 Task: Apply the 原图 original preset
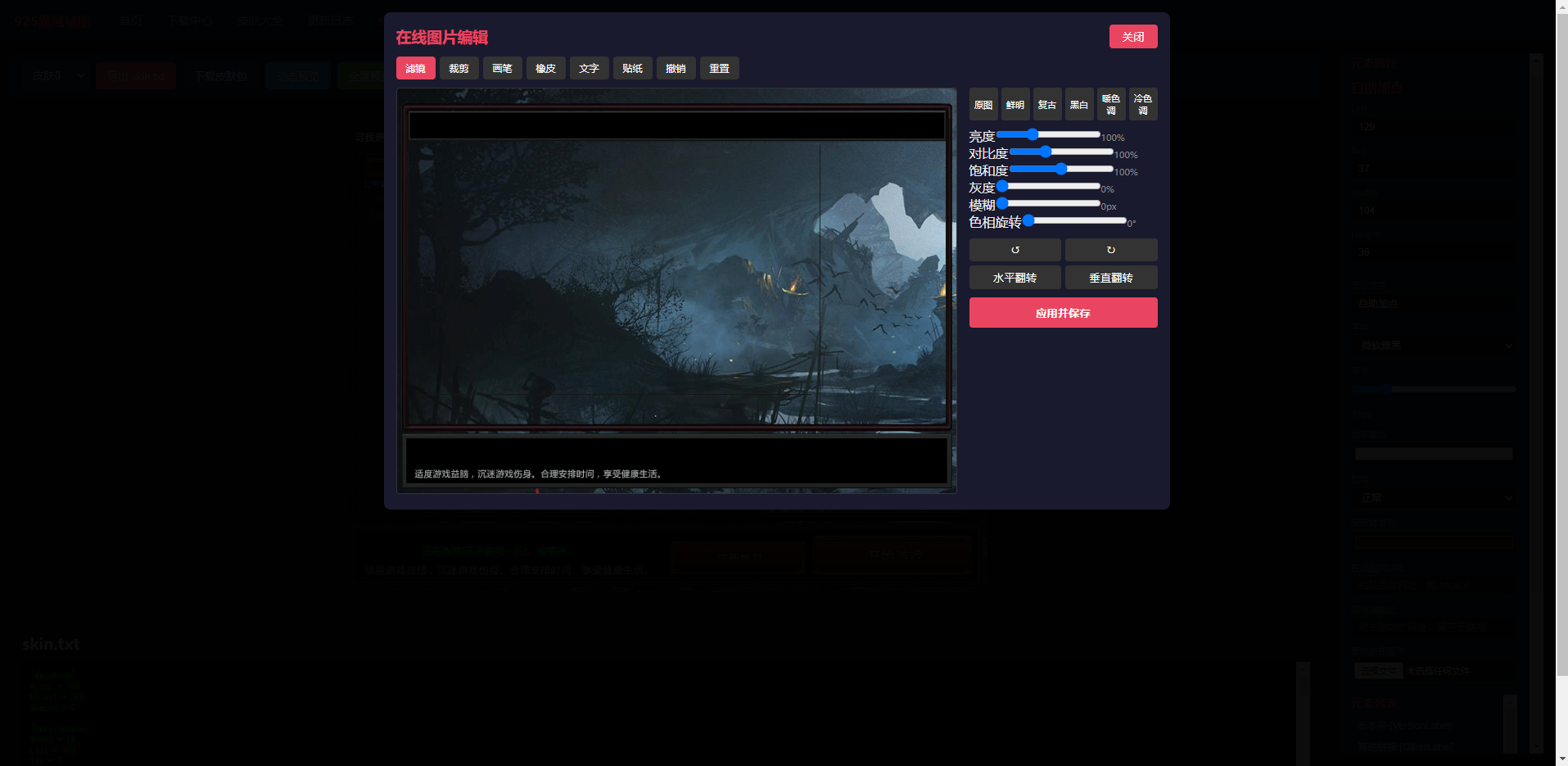pos(983,104)
